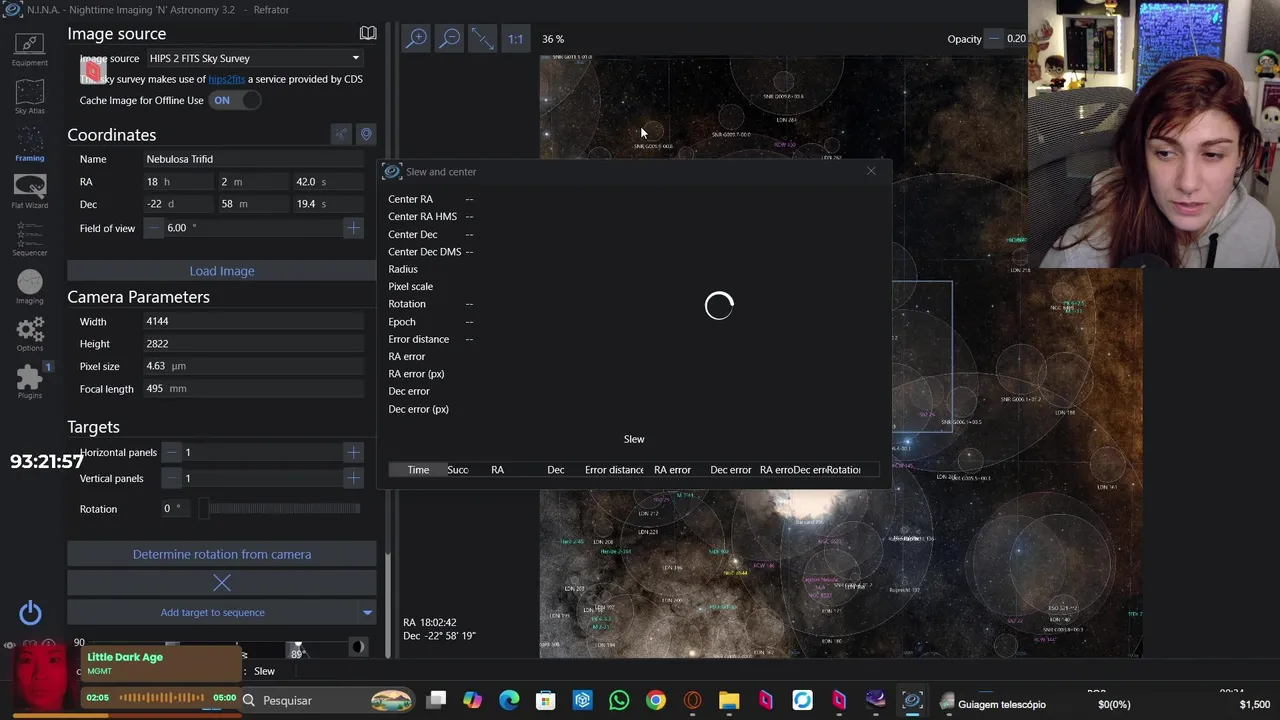The image size is (1280, 720).
Task: Zoom in on the framing image
Action: pyautogui.click(x=417, y=38)
